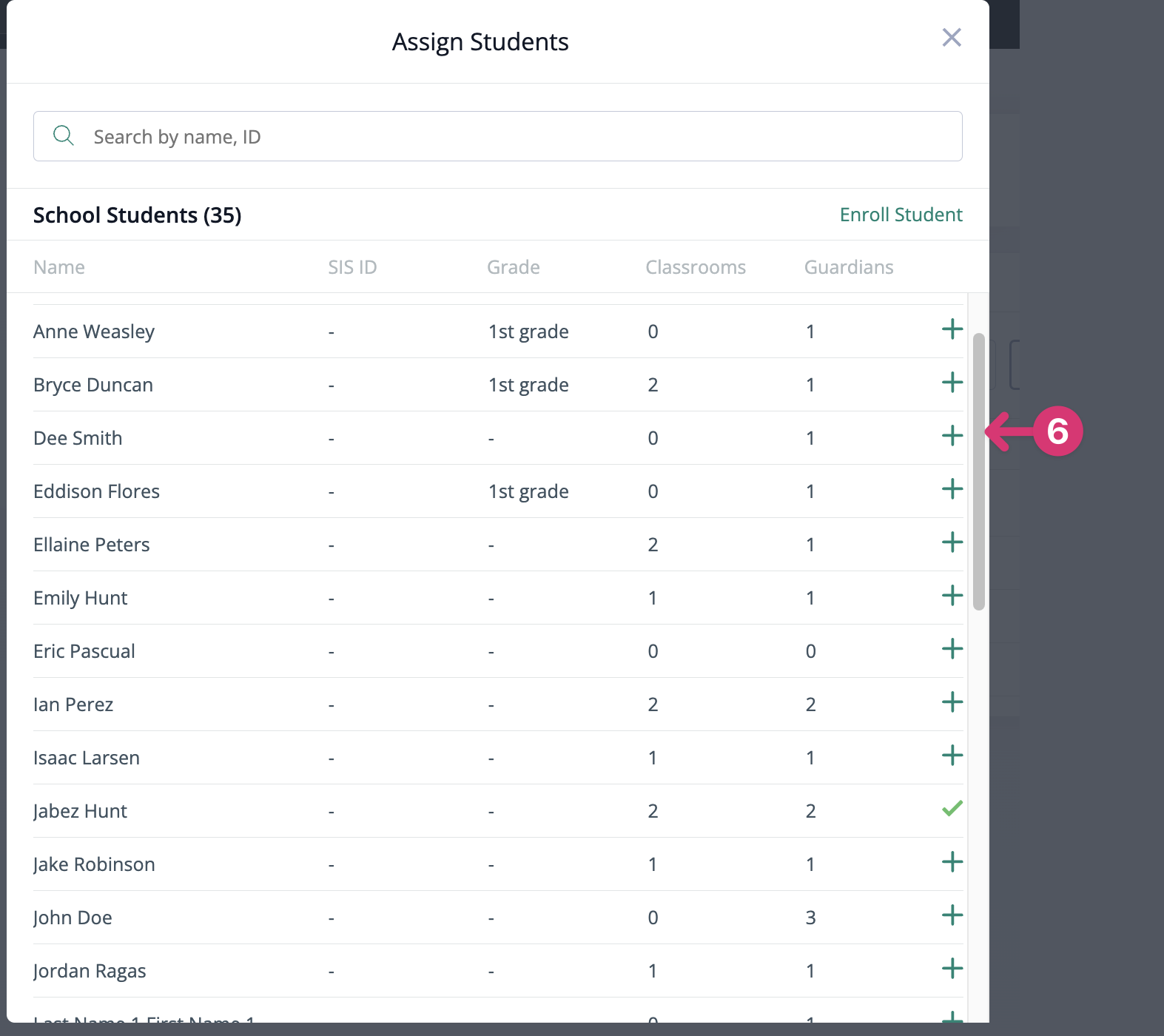Click the plus icon for Ian Perez

(x=952, y=702)
